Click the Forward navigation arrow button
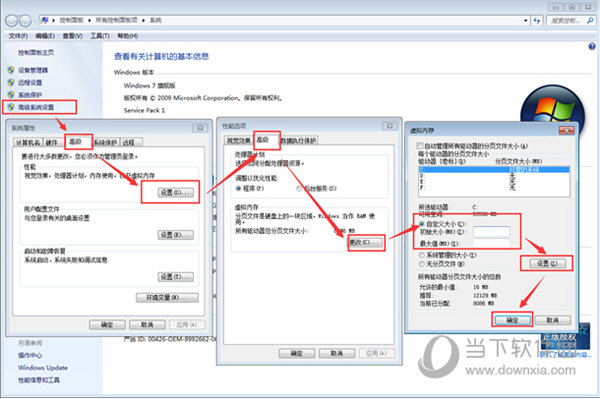Image resolution: width=600 pixels, height=399 pixels. [25, 21]
